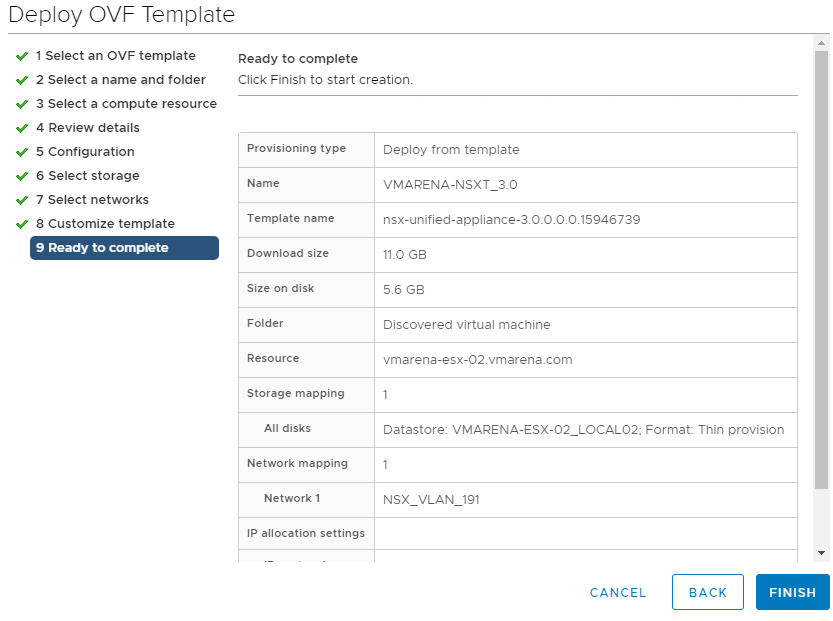Screen dimensions: 833x621
Task: Select template name nsx-unified-appliance-3.0.0.0.0.15946739
Action: (x=512, y=220)
